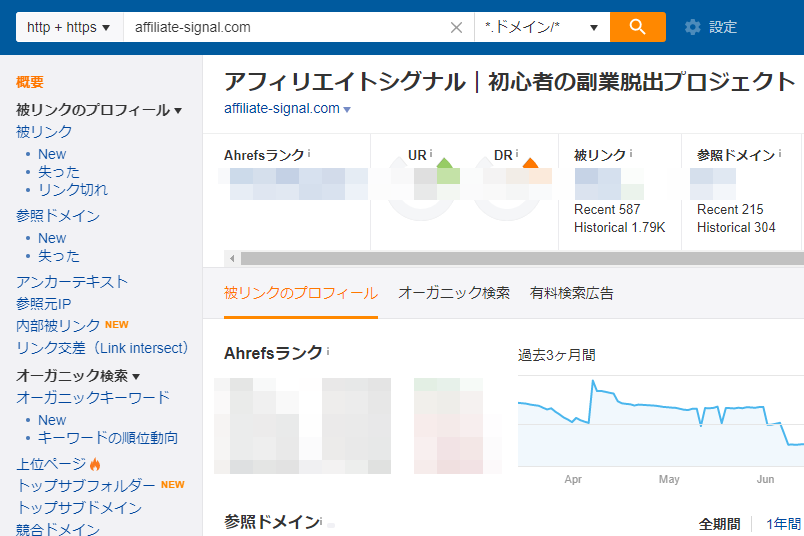The image size is (804, 536).
Task: Select the 全期間 time range
Action: [719, 524]
